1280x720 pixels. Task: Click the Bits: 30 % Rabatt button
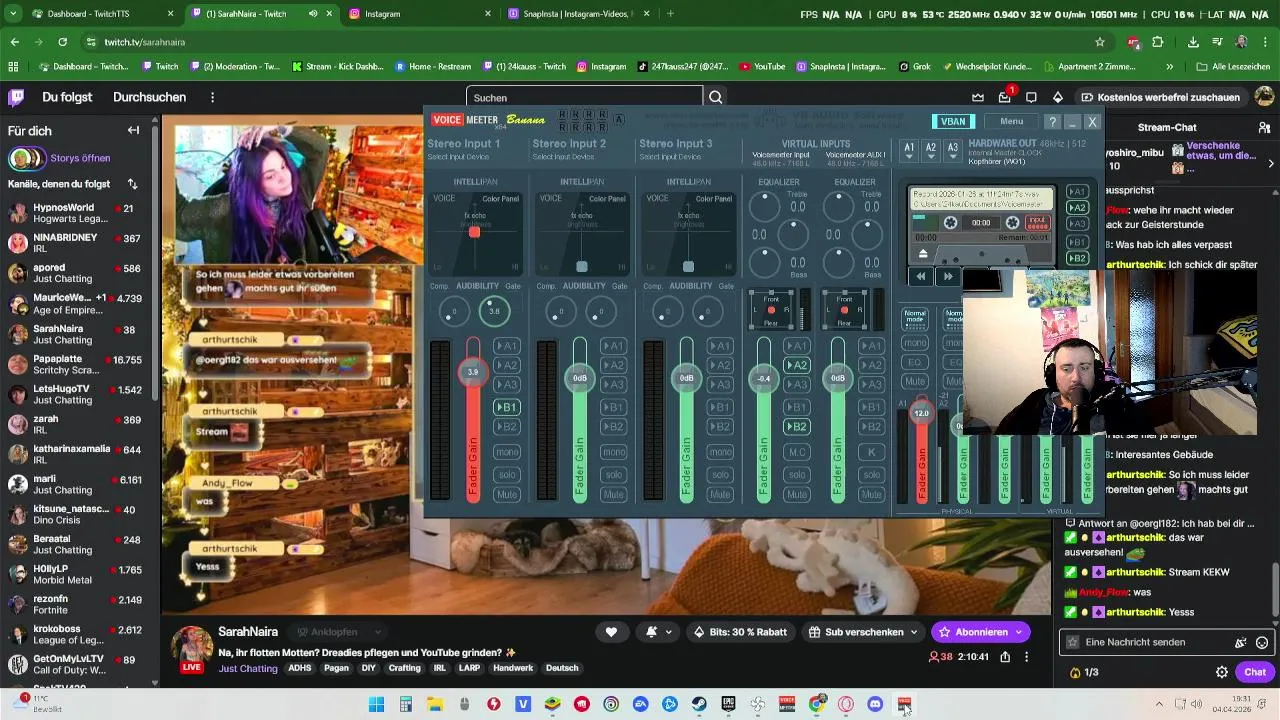click(x=740, y=632)
